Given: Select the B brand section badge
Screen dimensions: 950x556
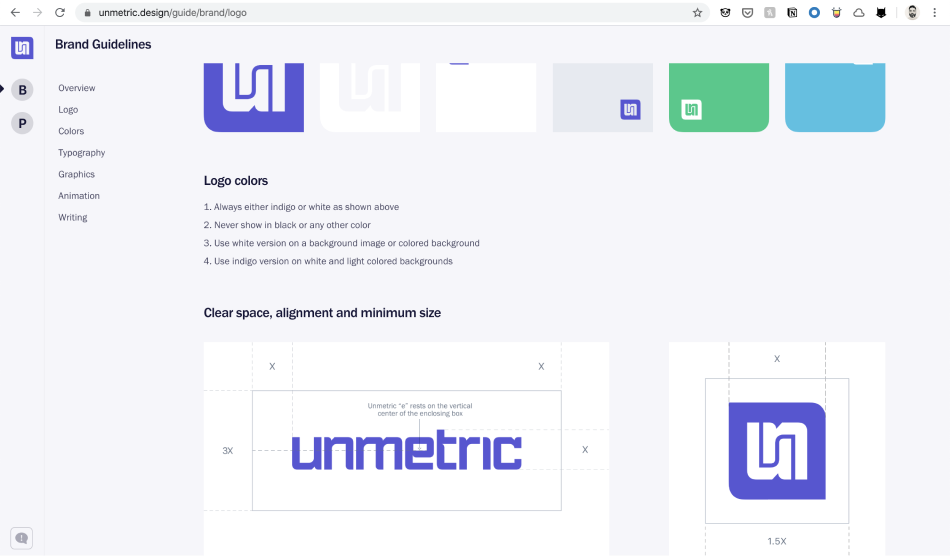Looking at the screenshot, I should coord(22,90).
